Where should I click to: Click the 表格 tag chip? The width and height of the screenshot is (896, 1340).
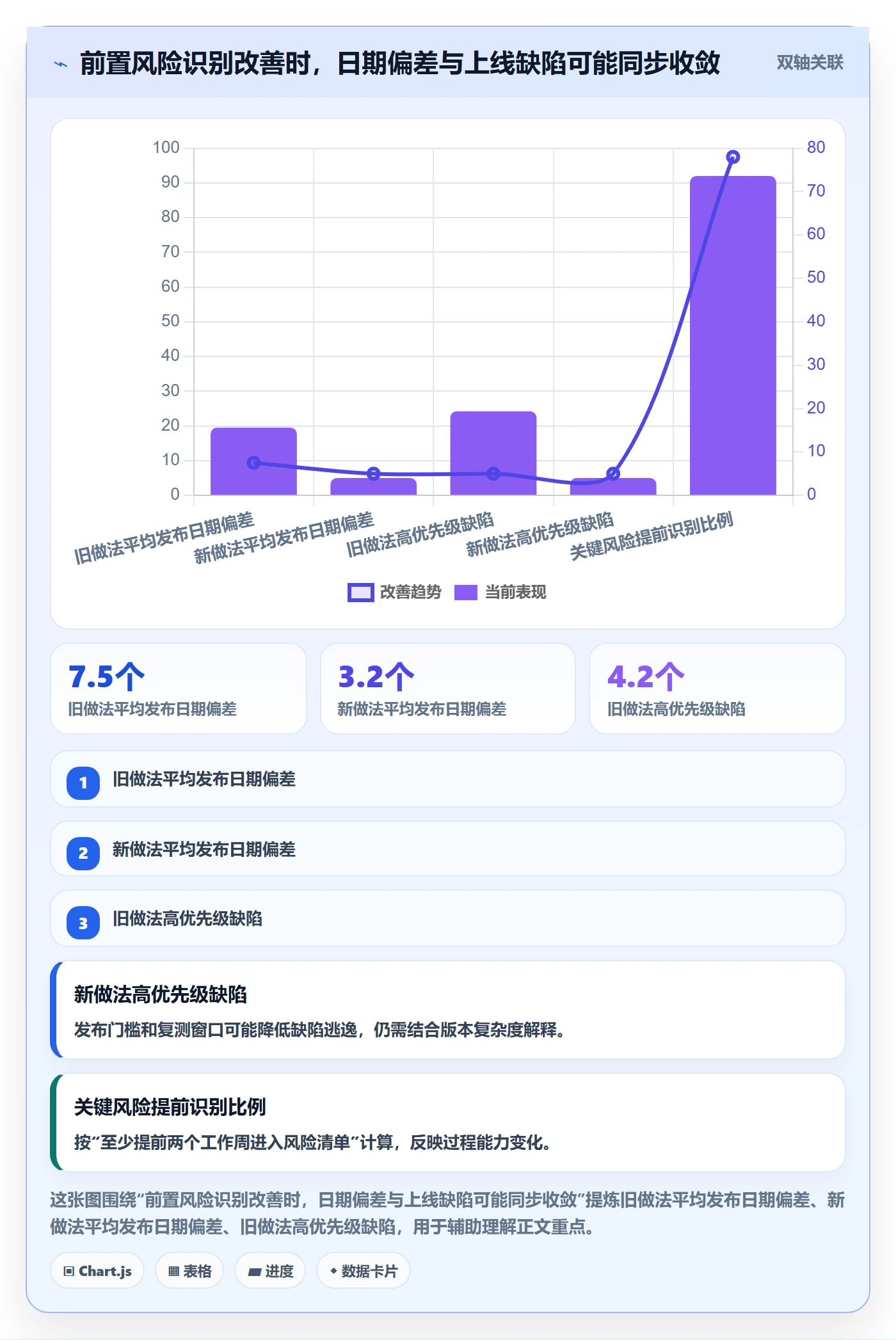[x=189, y=1271]
